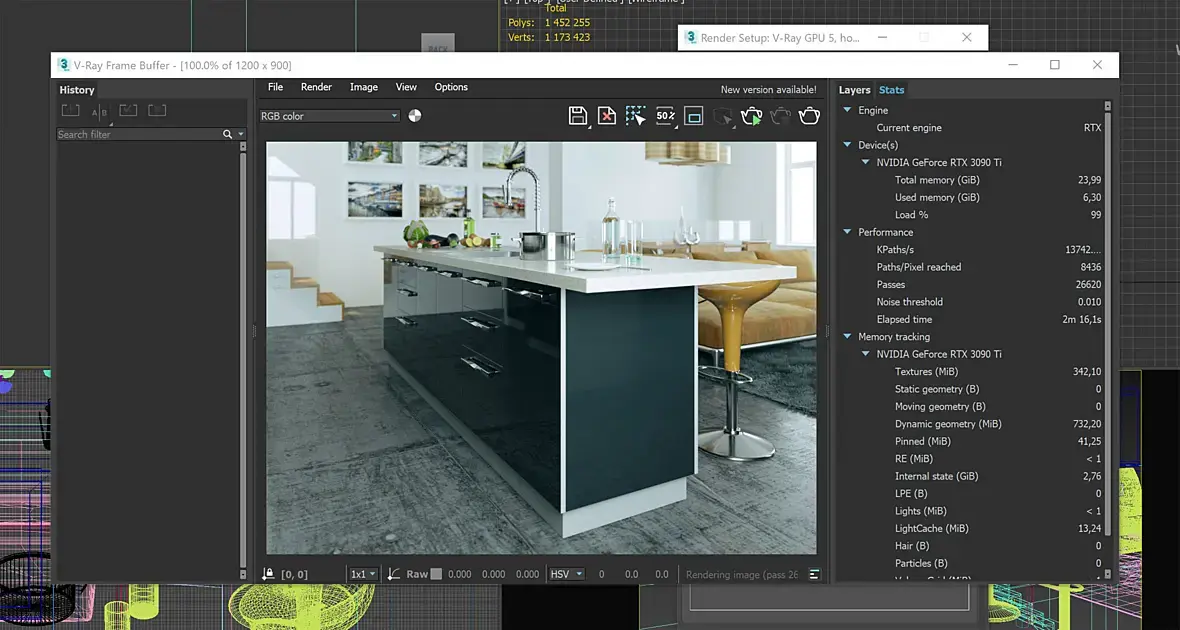Click the Save image icon
The height and width of the screenshot is (630, 1180).
pos(577,116)
